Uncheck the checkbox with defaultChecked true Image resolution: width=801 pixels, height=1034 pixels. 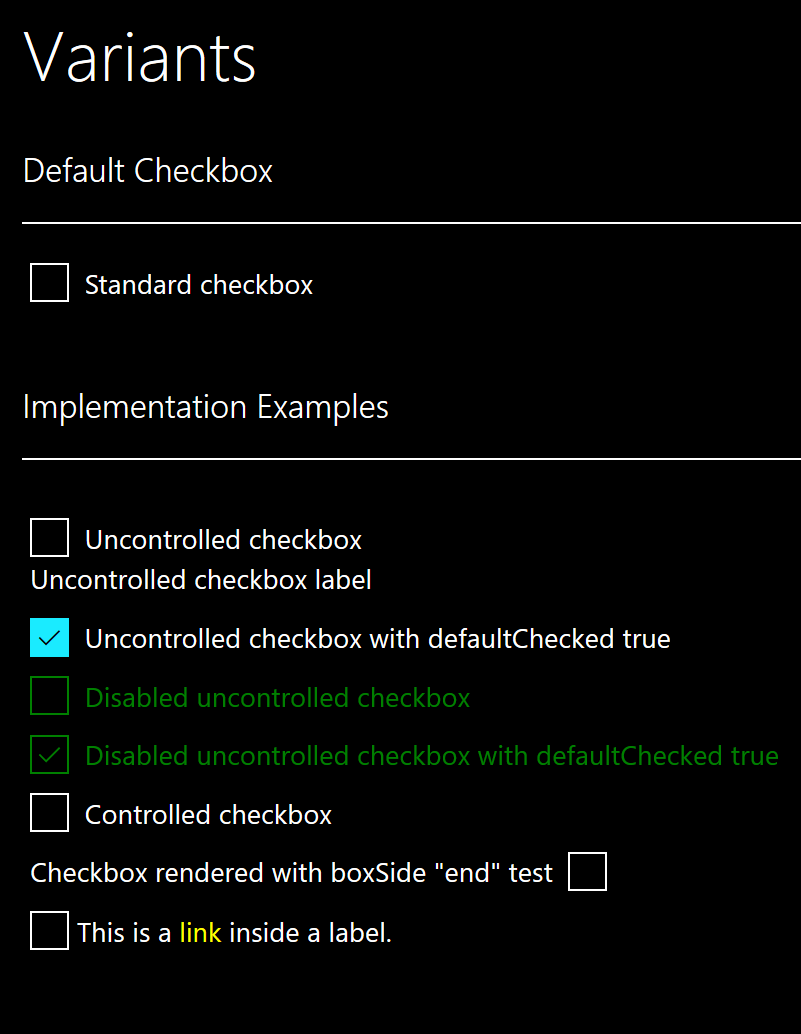coord(49,637)
